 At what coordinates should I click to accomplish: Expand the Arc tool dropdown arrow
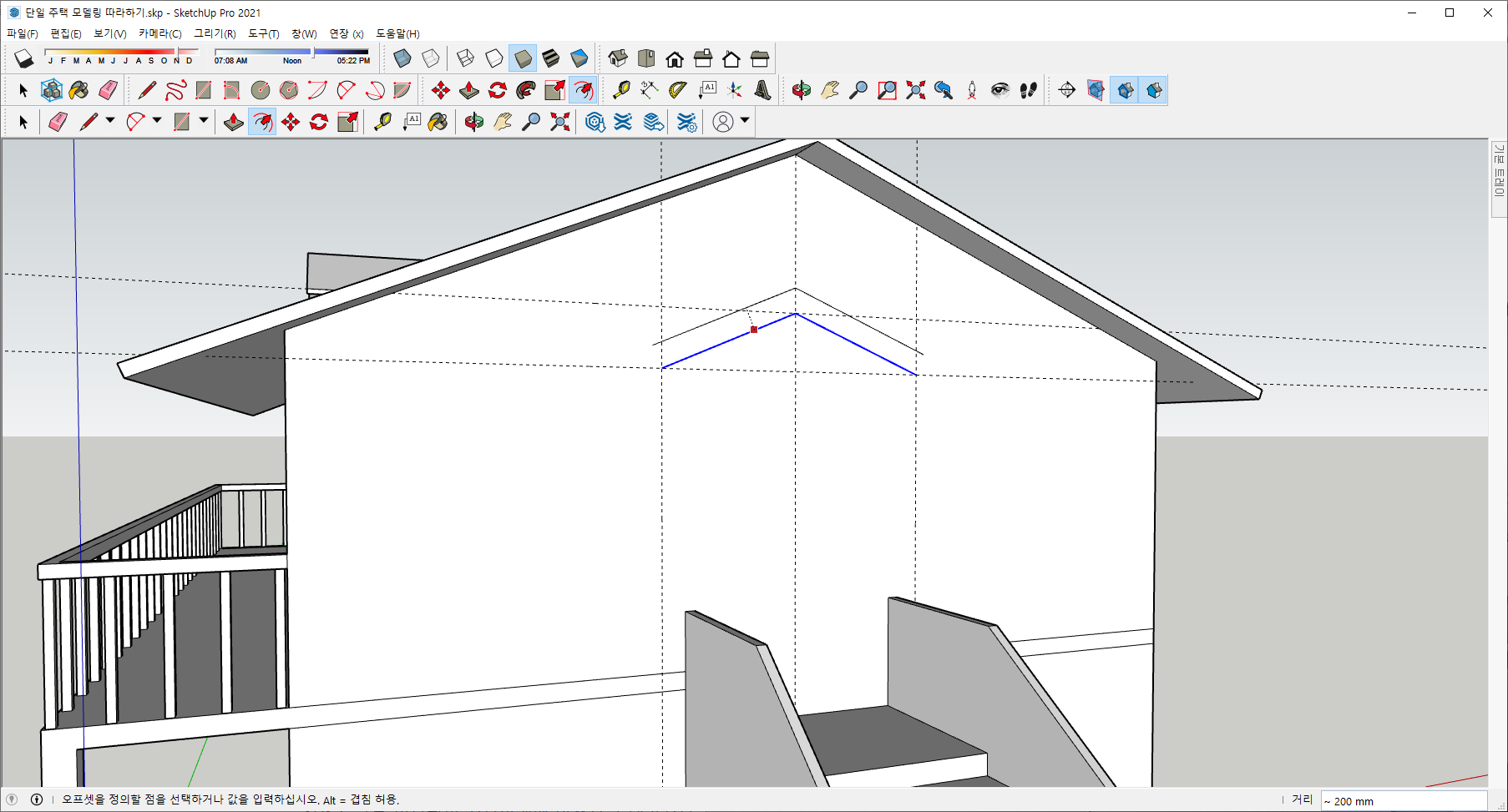[x=157, y=121]
